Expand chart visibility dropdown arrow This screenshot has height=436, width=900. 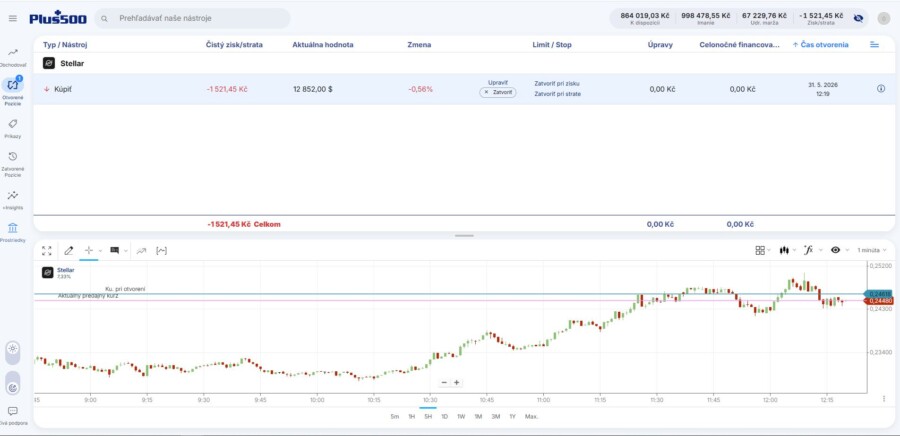coord(847,250)
